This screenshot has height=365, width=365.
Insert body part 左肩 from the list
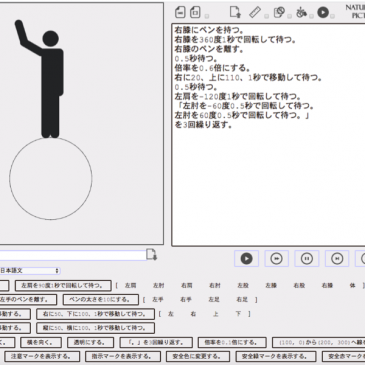130,286
